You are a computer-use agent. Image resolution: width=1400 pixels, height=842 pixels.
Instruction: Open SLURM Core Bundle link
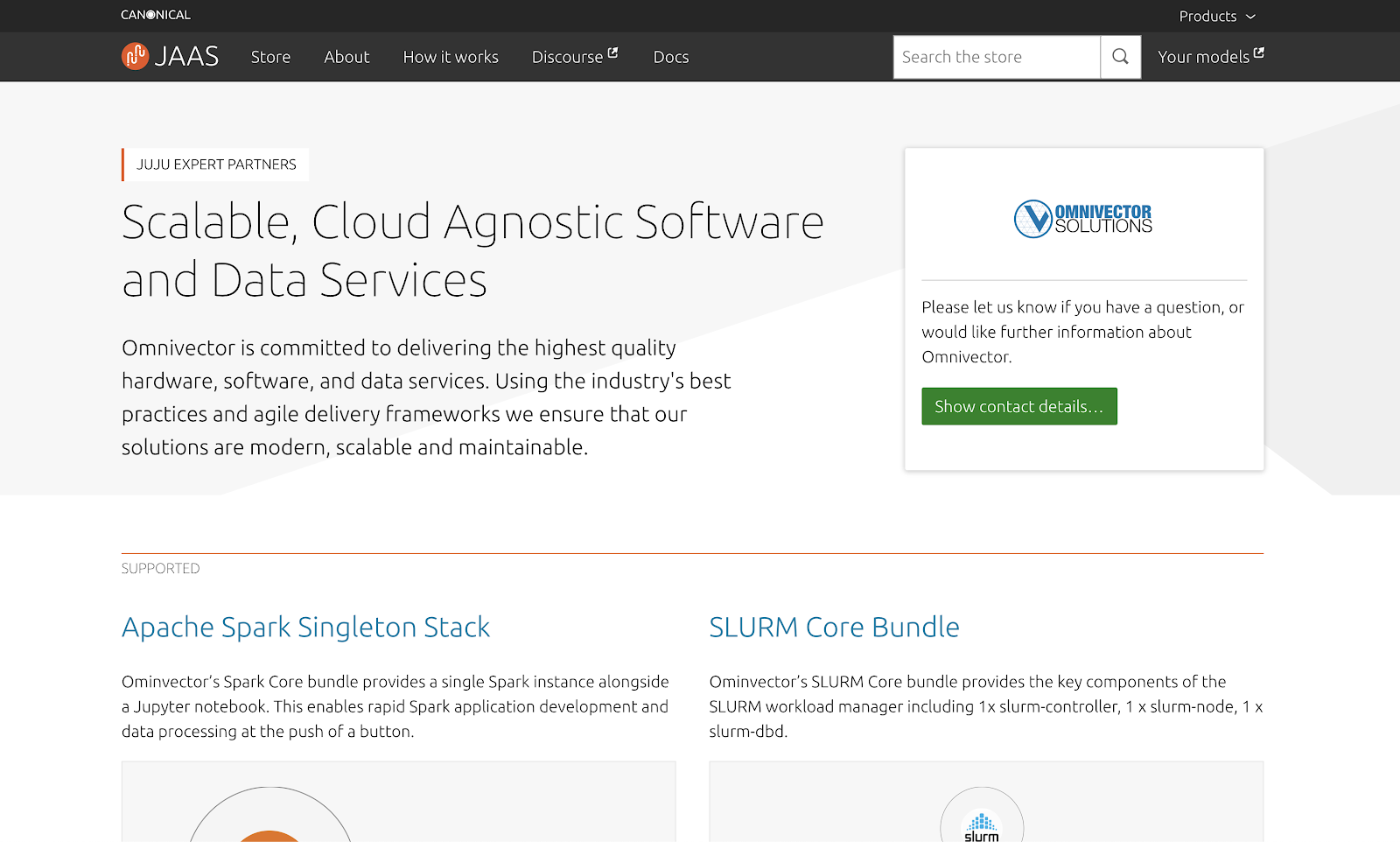click(834, 627)
